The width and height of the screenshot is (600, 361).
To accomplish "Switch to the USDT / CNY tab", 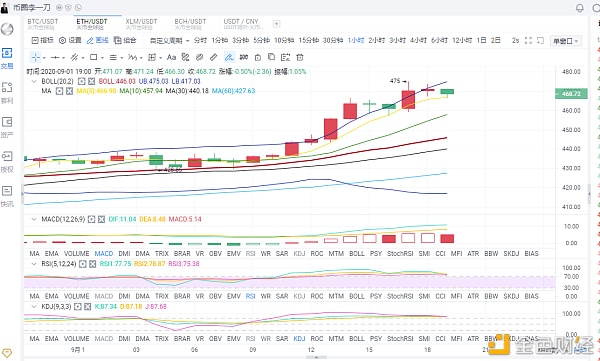I will pos(243,24).
